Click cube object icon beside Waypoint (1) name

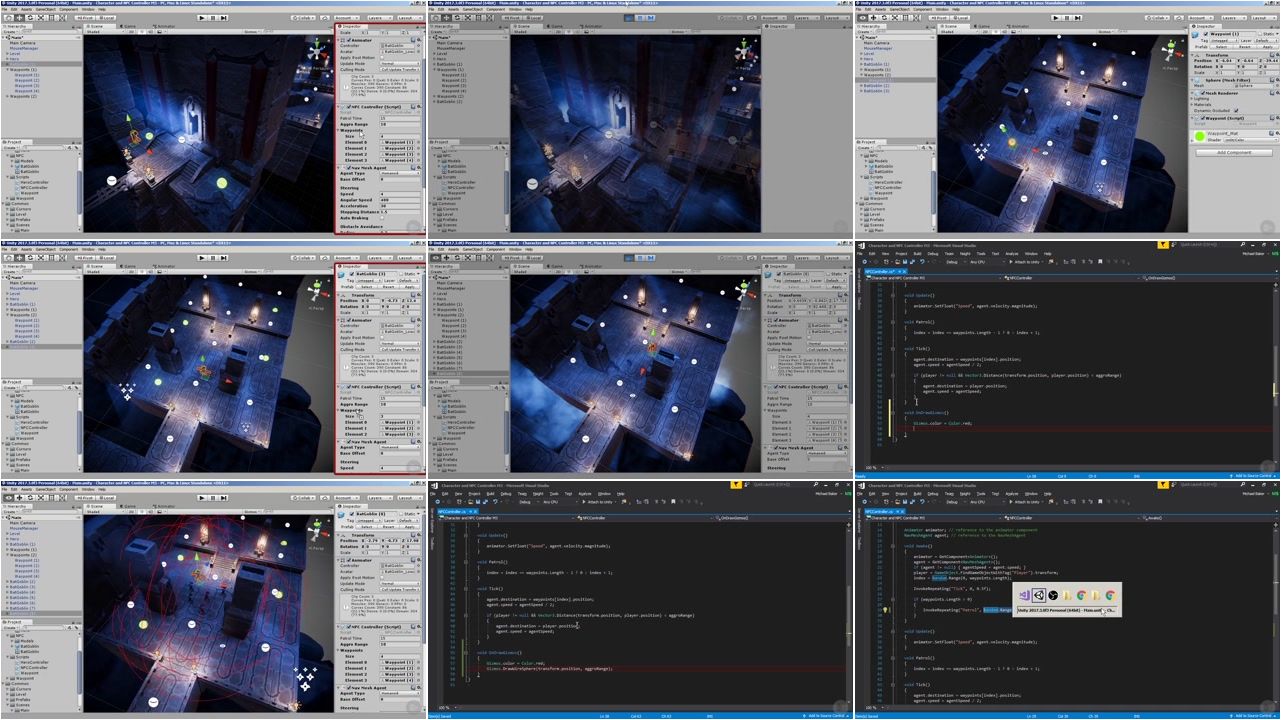pos(1194,35)
